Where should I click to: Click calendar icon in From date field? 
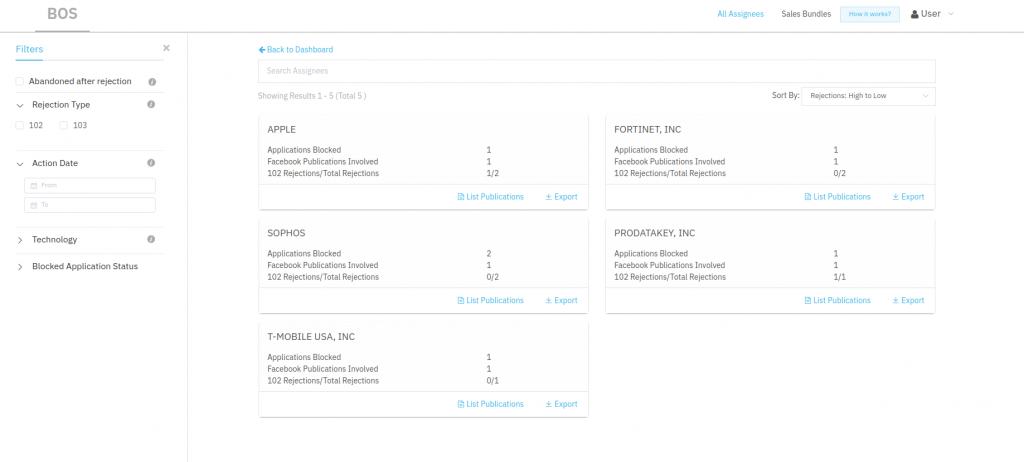(x=34, y=186)
